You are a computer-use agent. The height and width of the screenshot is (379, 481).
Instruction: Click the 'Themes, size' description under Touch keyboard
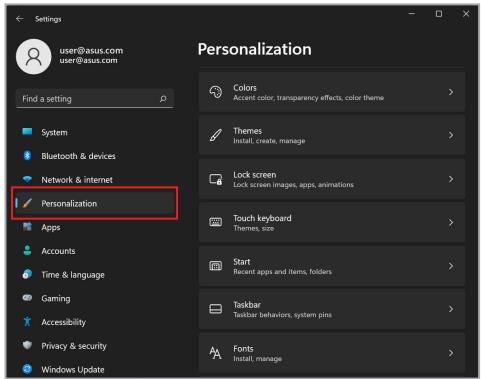pos(253,228)
